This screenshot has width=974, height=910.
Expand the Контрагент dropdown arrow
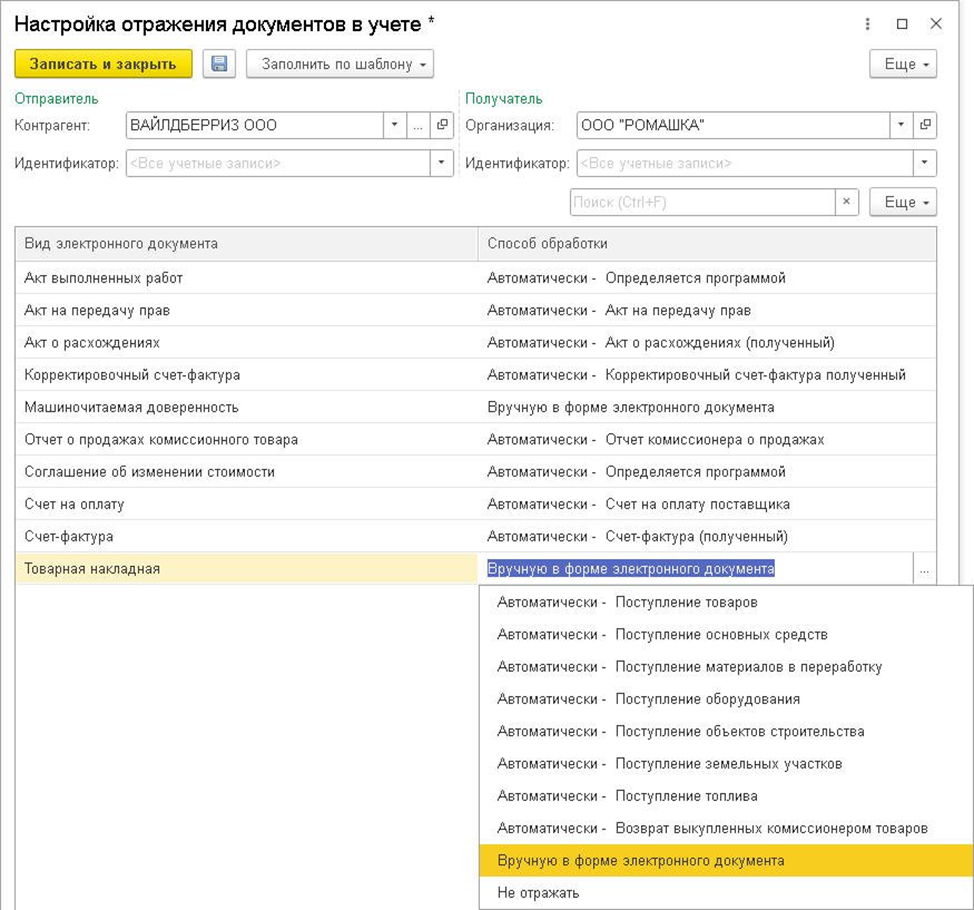395,125
